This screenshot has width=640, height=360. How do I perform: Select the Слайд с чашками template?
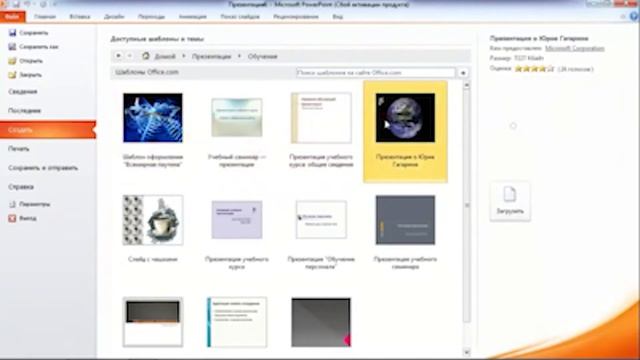coord(153,220)
